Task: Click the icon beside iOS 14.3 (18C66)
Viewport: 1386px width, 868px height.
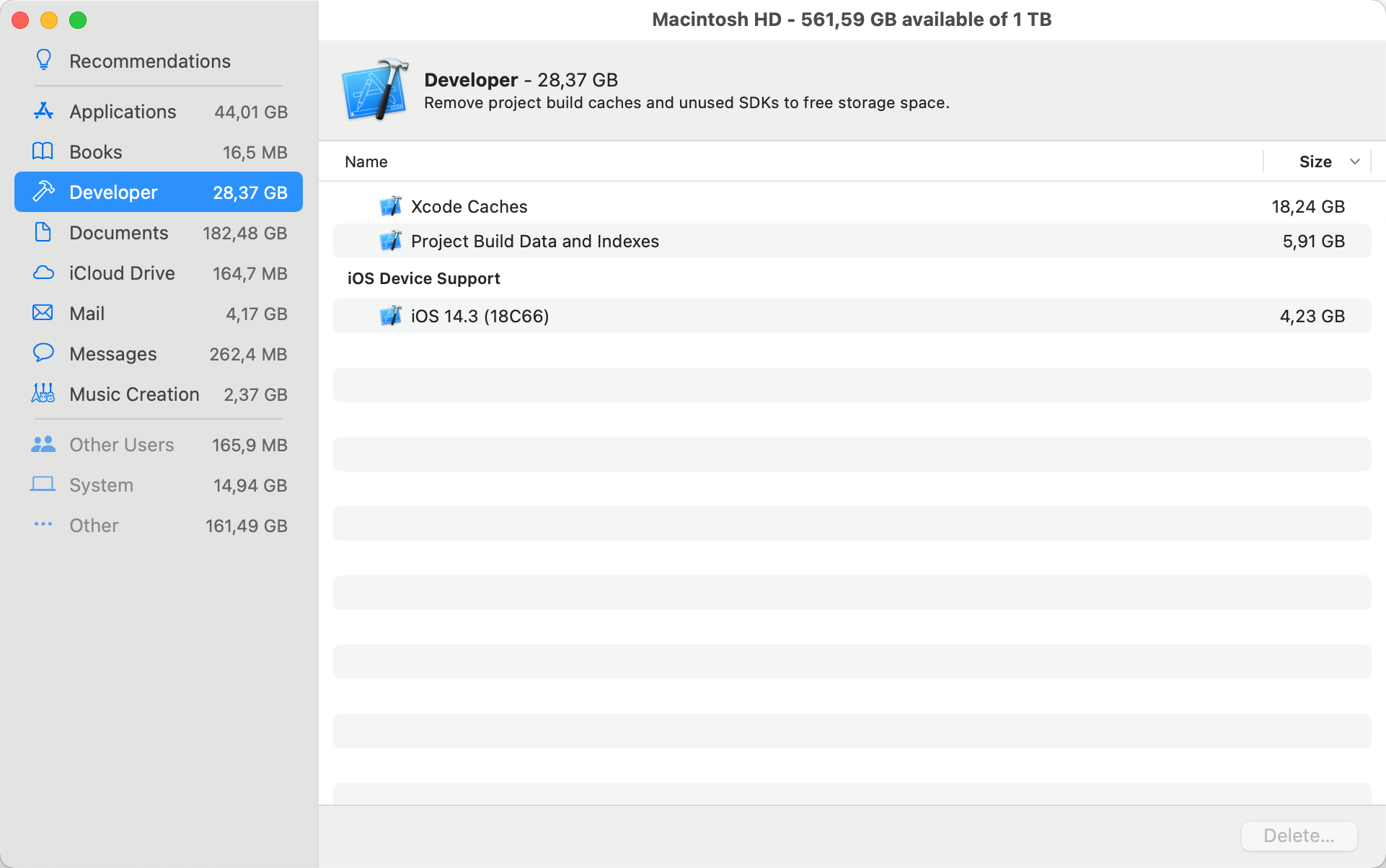Action: pyautogui.click(x=391, y=316)
